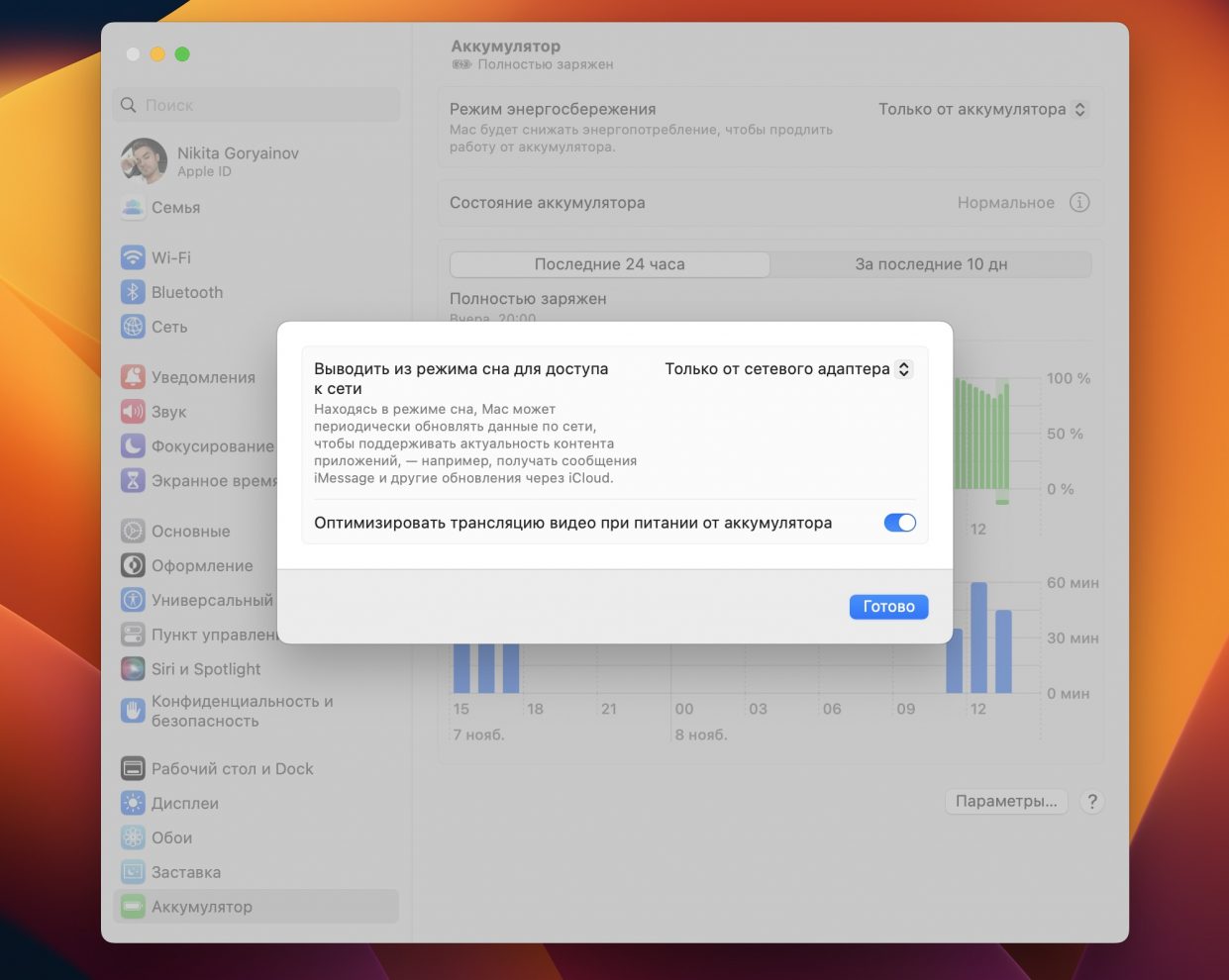The image size is (1229, 980).
Task: Open Уведомления bell icon
Action: click(x=133, y=377)
